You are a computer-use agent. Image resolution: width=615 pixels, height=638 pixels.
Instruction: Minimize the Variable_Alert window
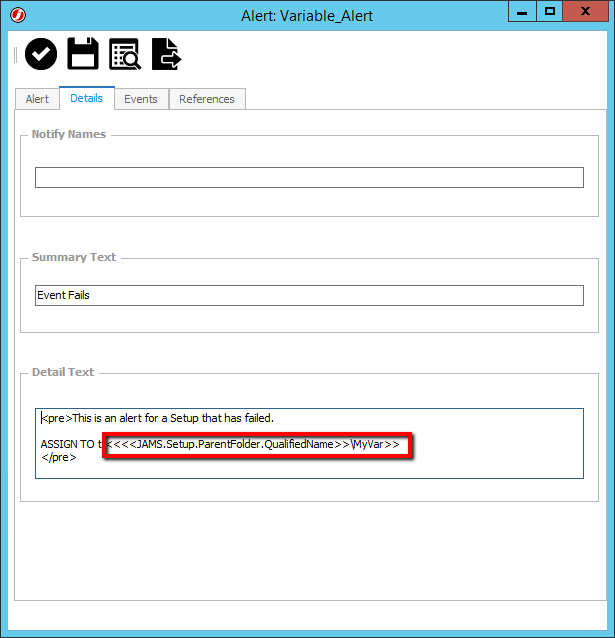pyautogui.click(x=522, y=11)
